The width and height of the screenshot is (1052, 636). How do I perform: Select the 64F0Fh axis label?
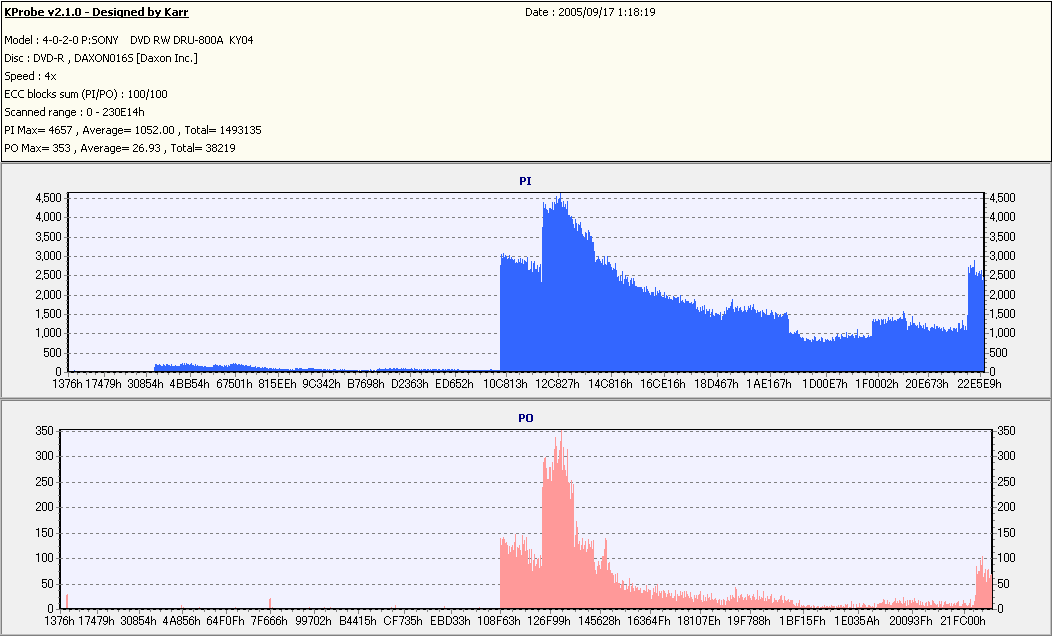(225, 621)
